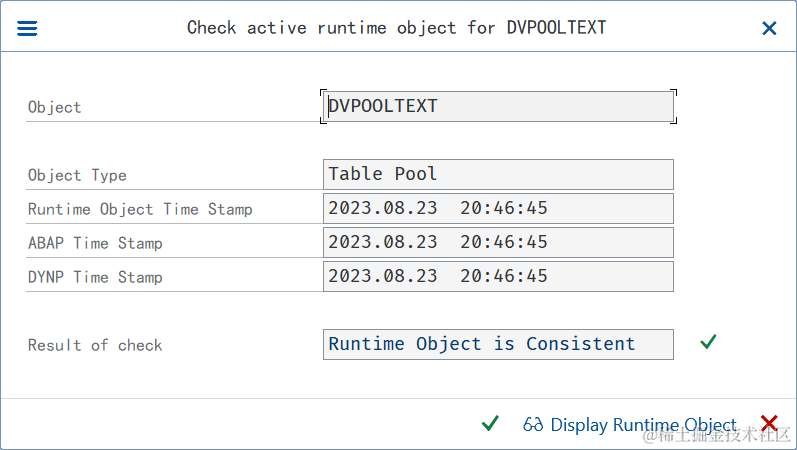Image resolution: width=797 pixels, height=450 pixels.
Task: Click the Object Type field Table Pool
Action: tap(498, 174)
